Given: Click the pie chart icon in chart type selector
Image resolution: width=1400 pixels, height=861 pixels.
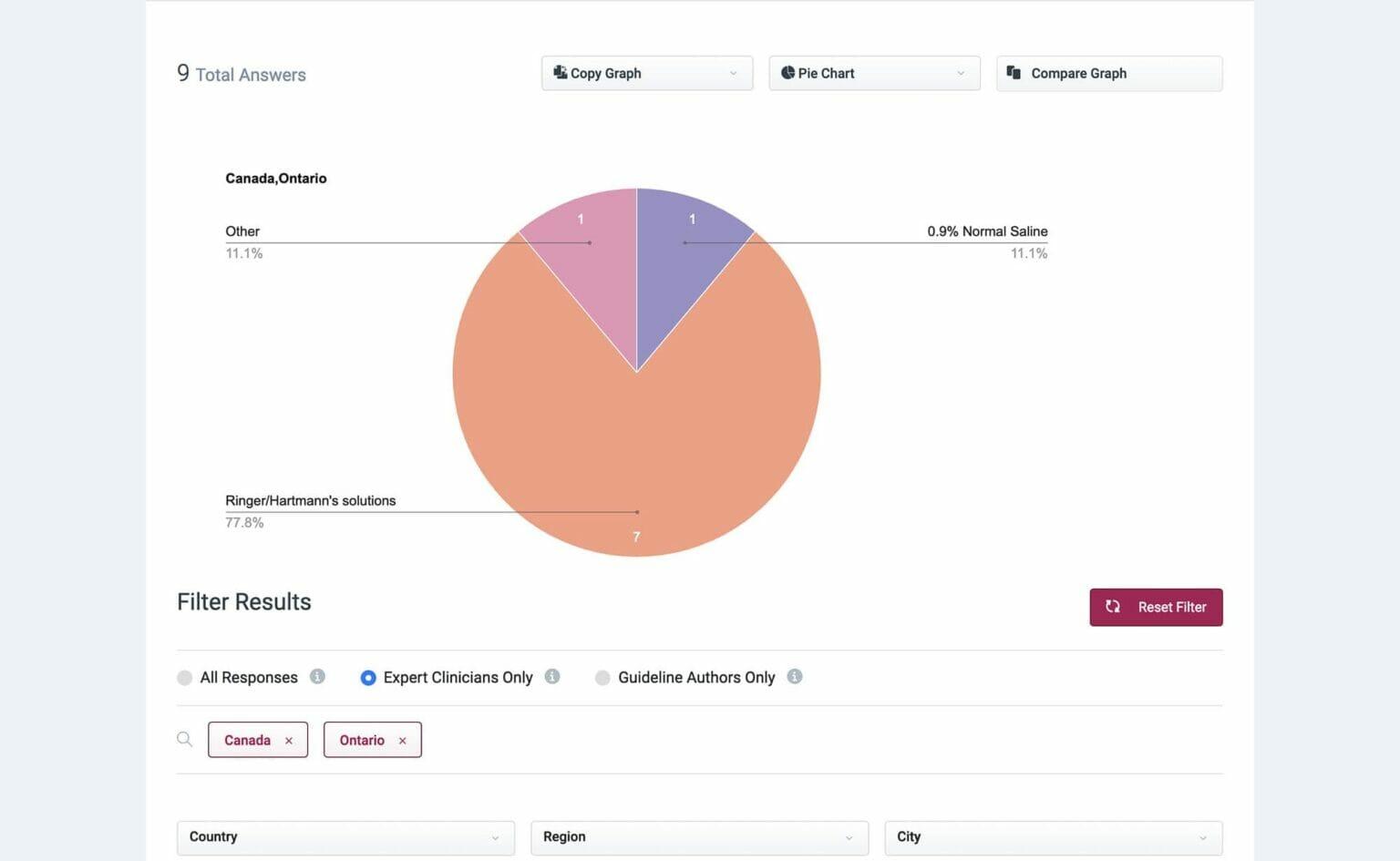Looking at the screenshot, I should click(787, 73).
